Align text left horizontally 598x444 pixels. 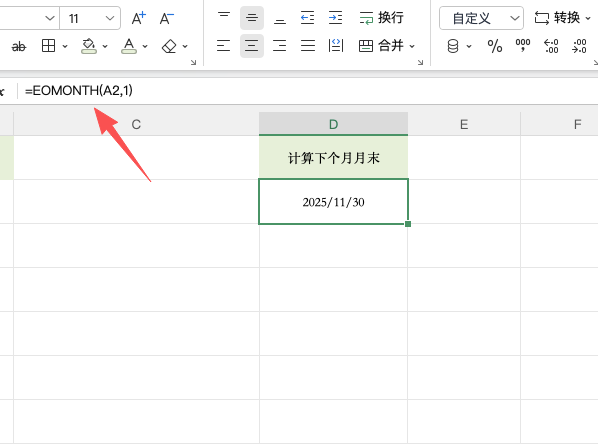click(x=223, y=46)
